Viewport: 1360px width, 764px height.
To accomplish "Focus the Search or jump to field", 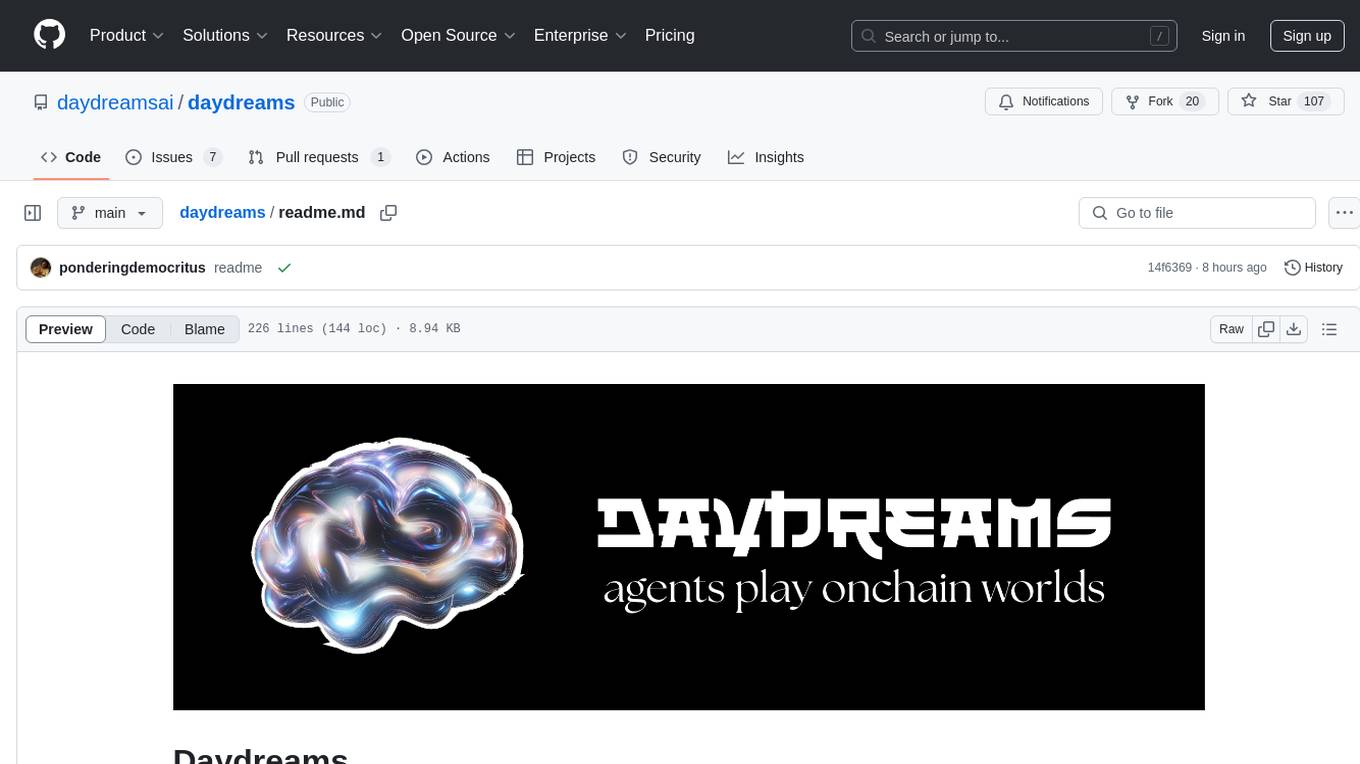I will (x=1016, y=36).
